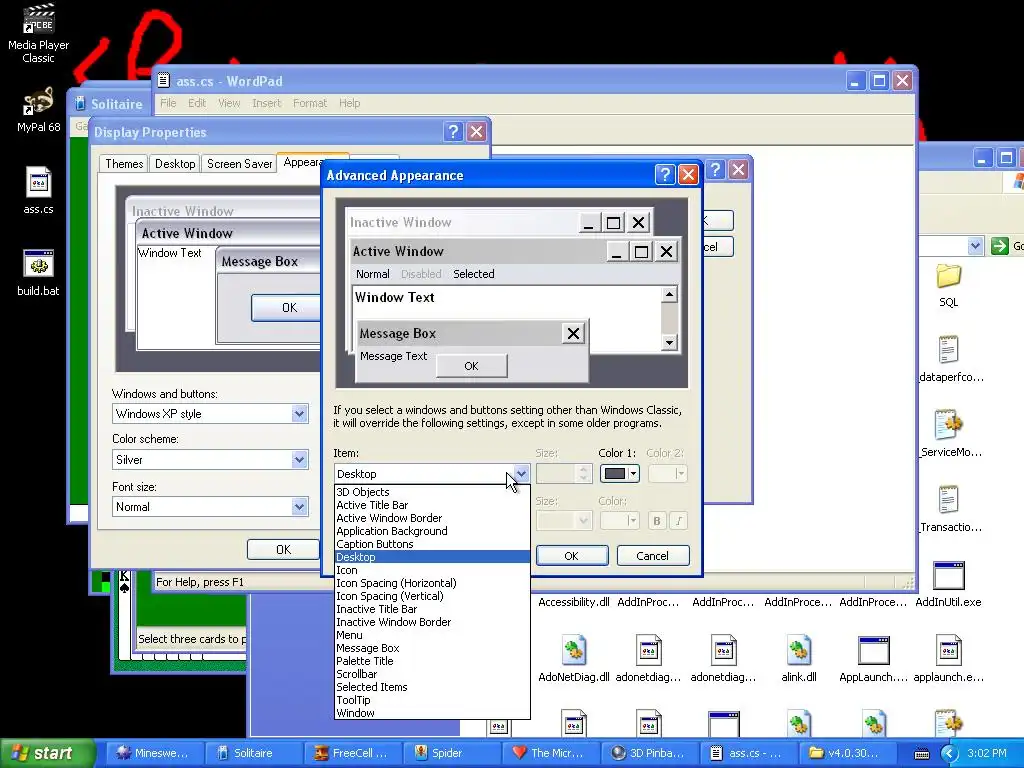Click Solitaire card icon in title bar
Image resolution: width=1024 pixels, height=768 pixels.
coord(80,103)
